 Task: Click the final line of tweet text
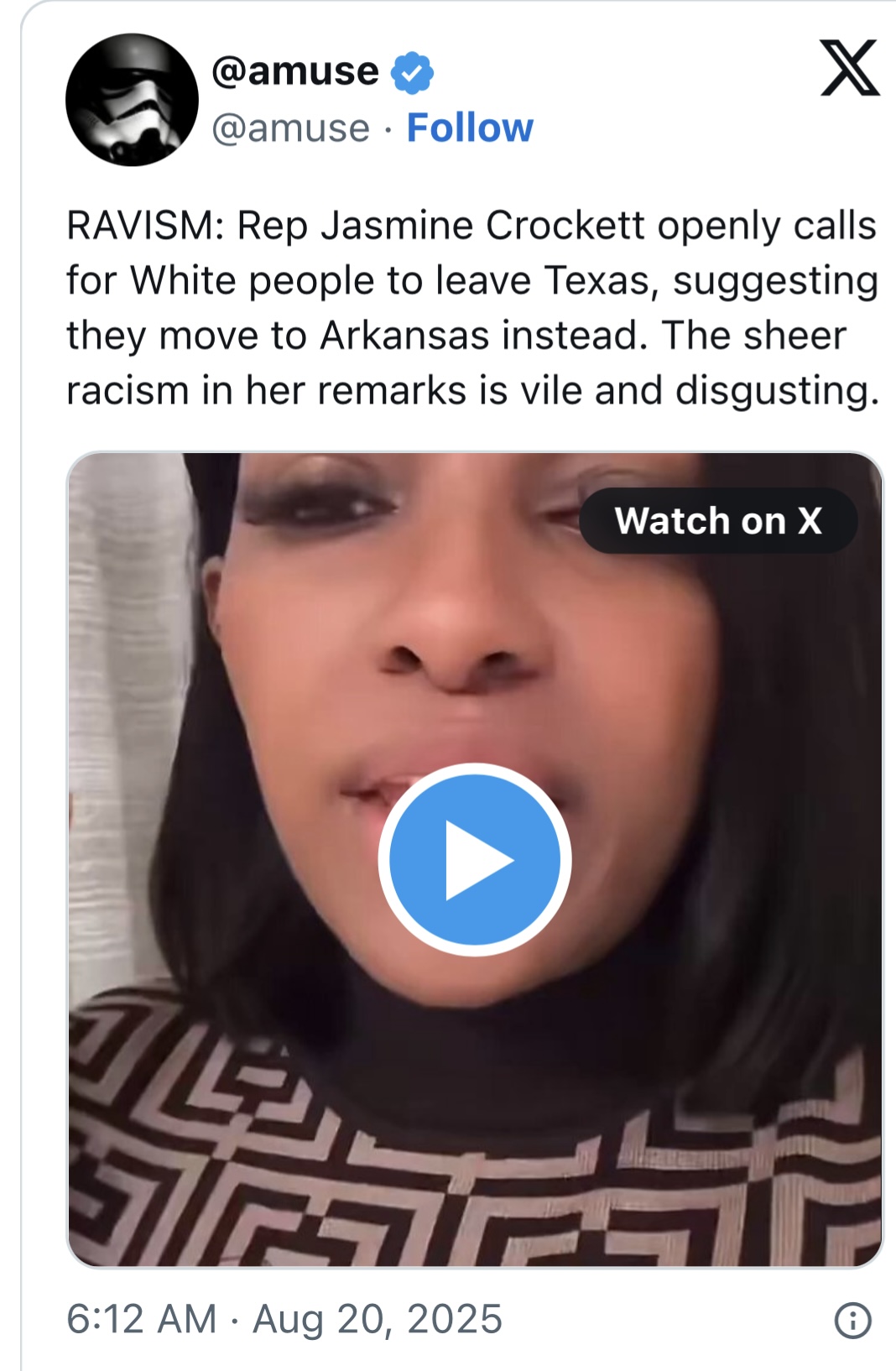(473, 391)
